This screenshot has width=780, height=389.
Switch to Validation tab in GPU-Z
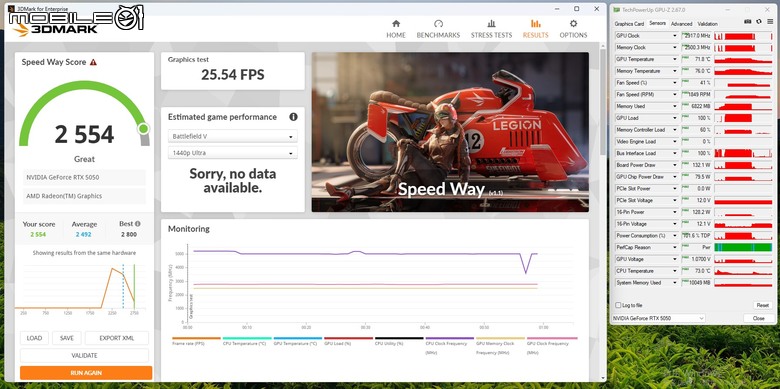[x=707, y=23]
